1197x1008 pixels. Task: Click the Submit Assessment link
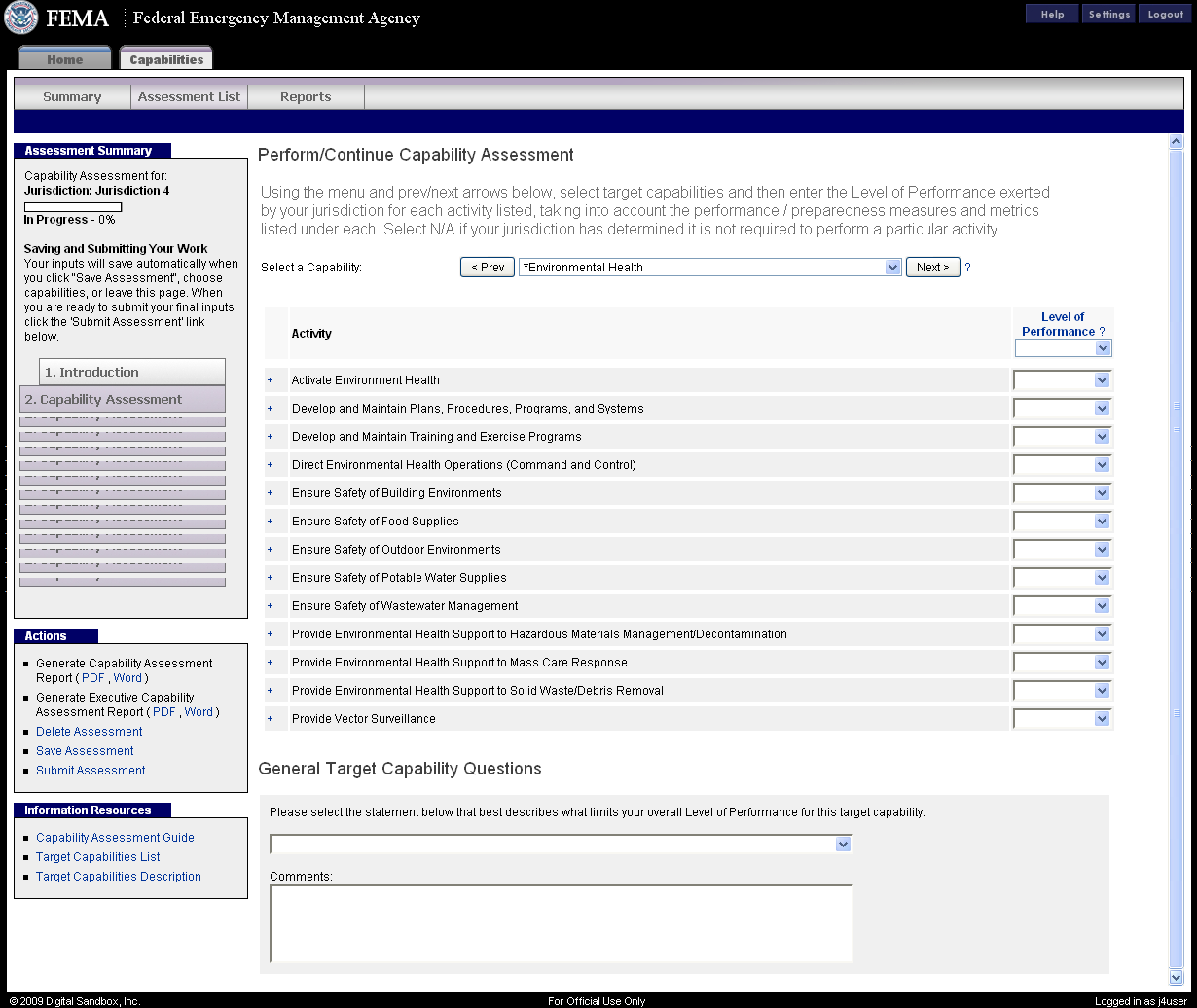[91, 771]
